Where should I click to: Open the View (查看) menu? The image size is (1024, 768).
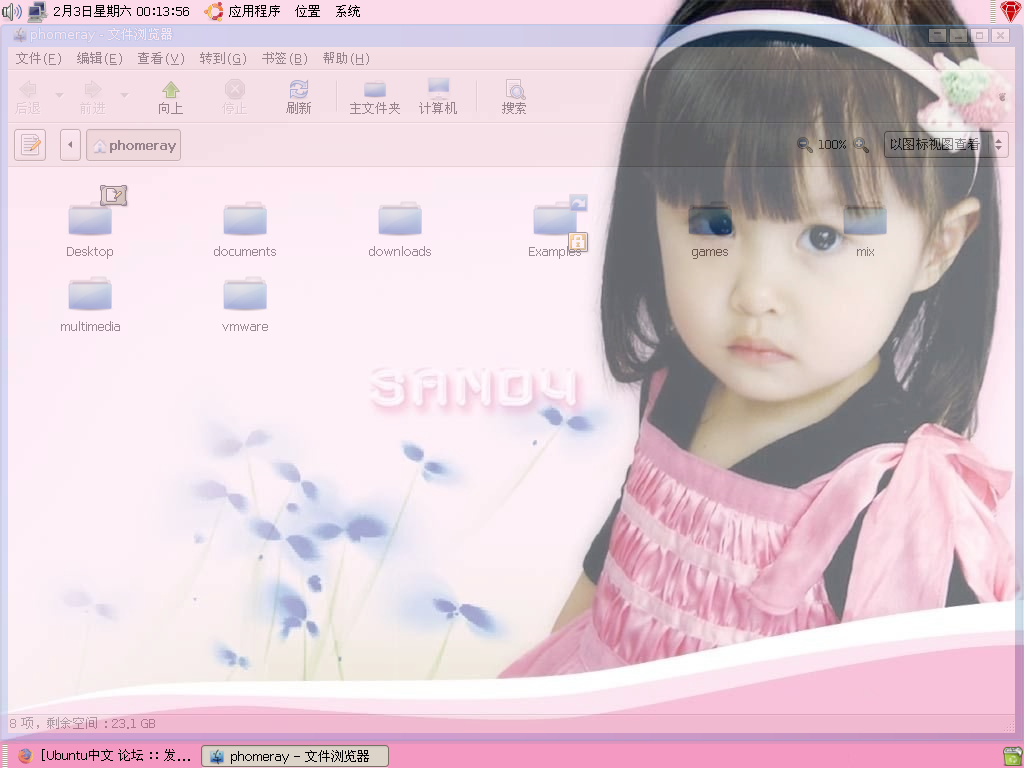point(161,59)
